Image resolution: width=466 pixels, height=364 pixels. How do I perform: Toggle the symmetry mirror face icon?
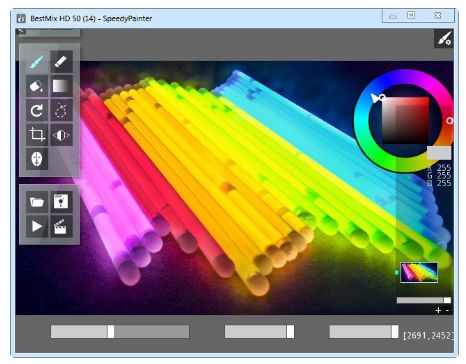coord(37,159)
